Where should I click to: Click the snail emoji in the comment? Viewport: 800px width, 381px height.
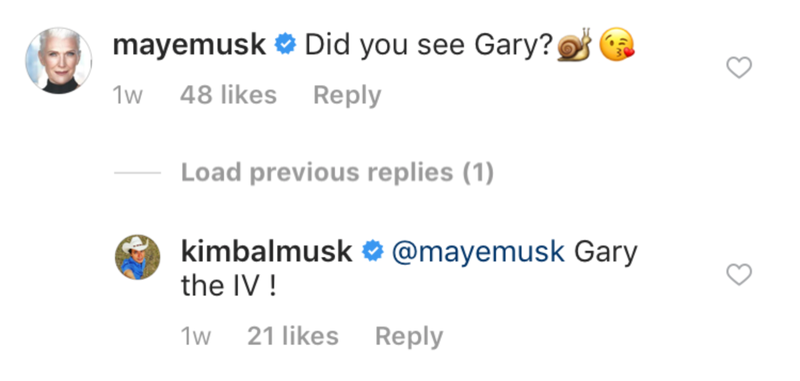point(574,45)
